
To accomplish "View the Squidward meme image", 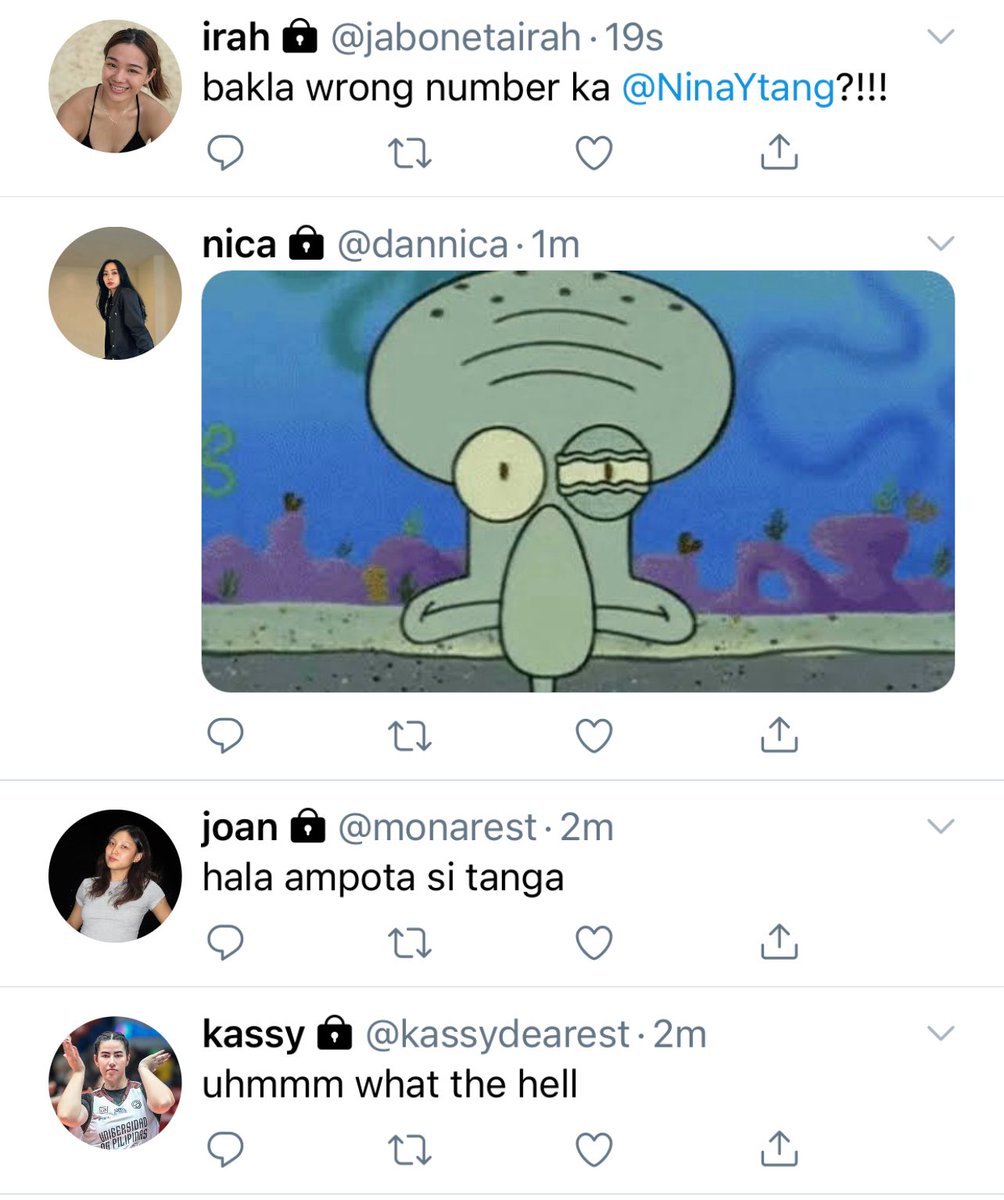I will click(x=578, y=481).
